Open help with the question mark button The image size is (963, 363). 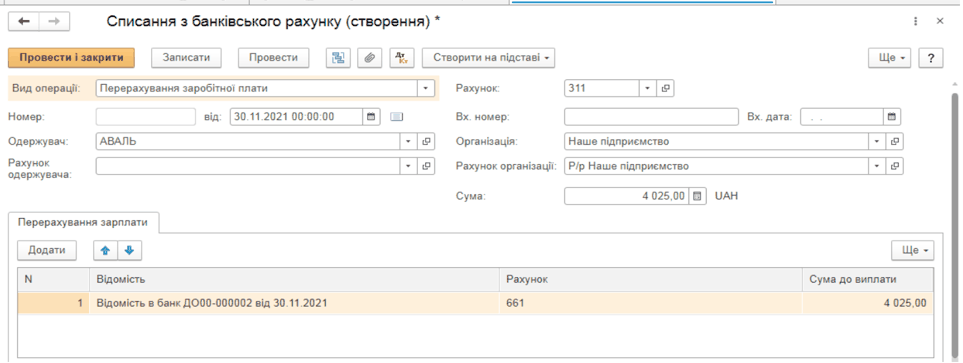(x=931, y=58)
